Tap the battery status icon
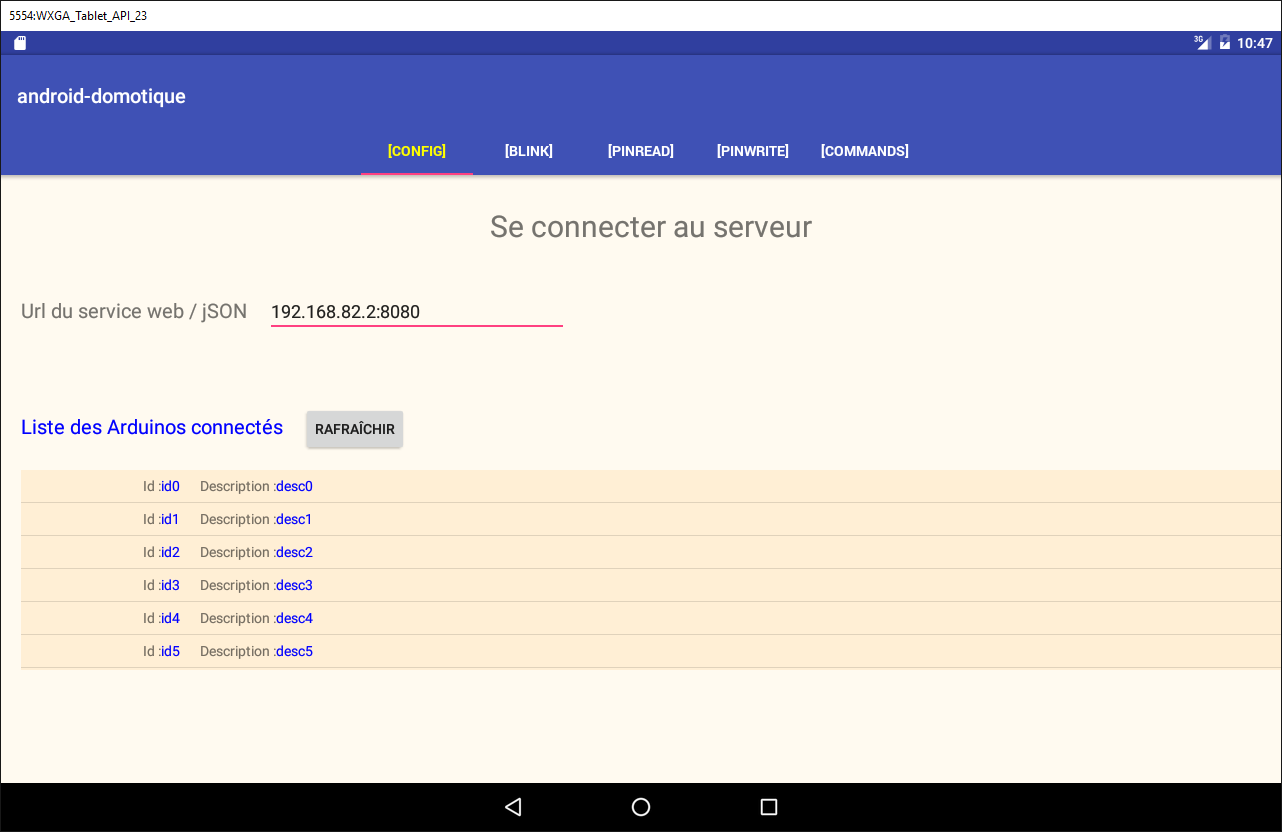This screenshot has height=832, width=1282. 1224,43
